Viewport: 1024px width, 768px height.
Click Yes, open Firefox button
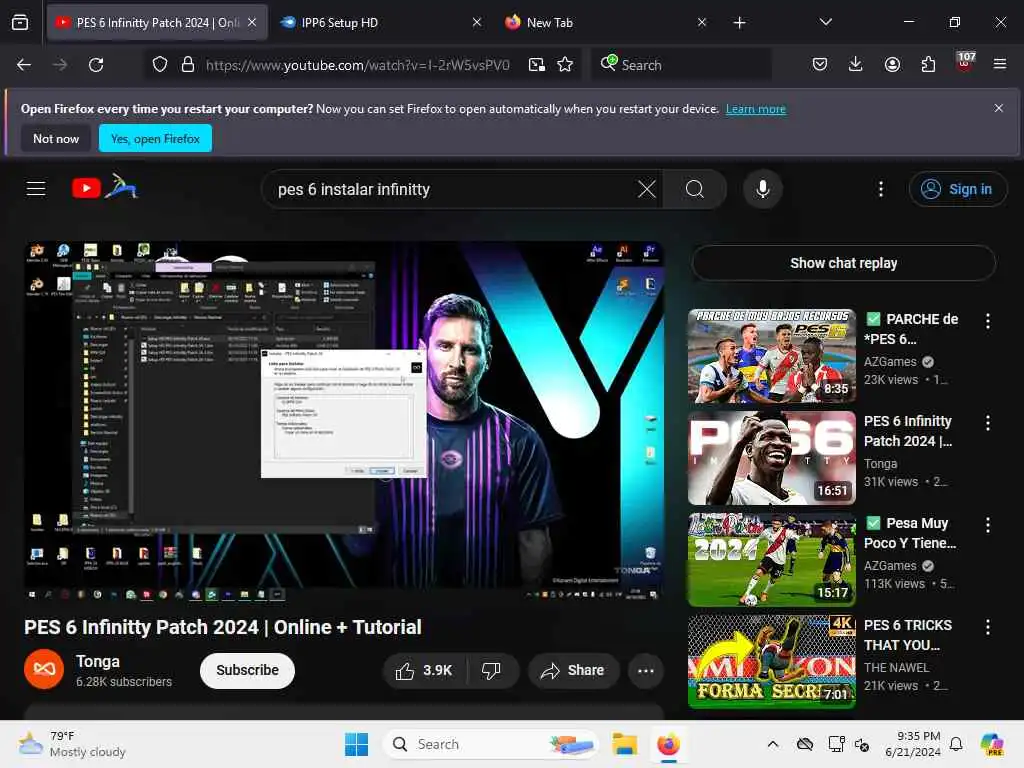[155, 138]
